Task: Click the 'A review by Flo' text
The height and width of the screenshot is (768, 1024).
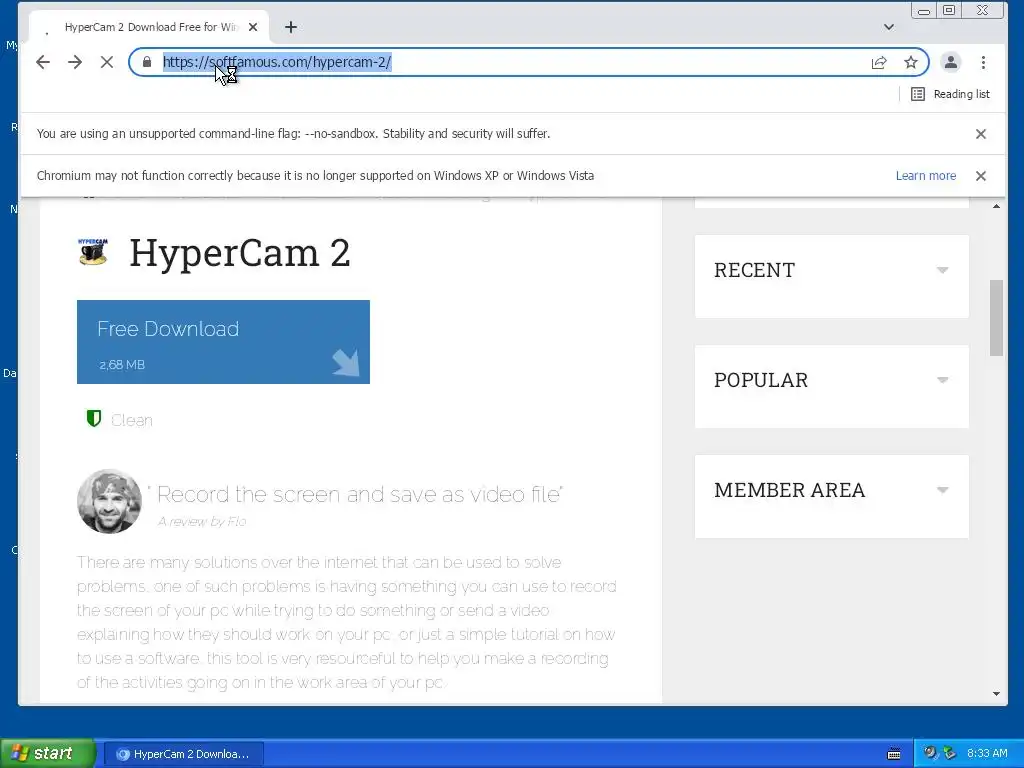Action: [x=202, y=521]
